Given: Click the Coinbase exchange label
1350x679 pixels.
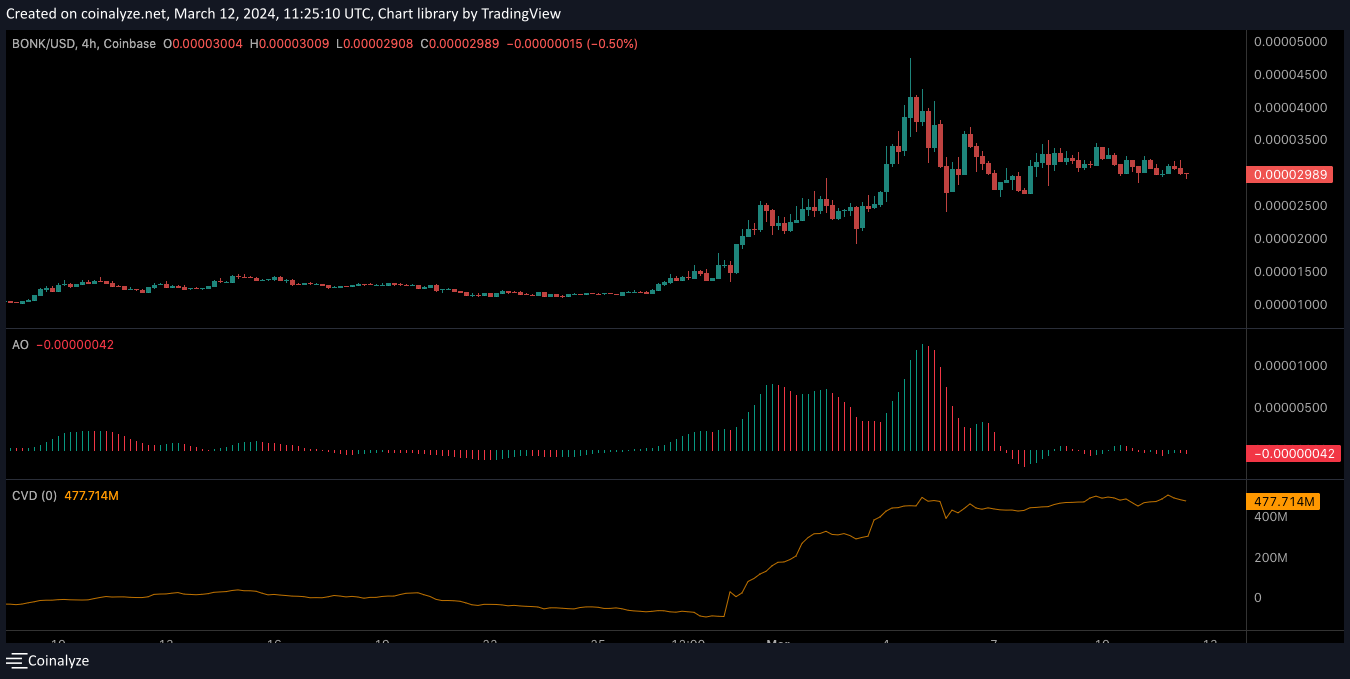Looking at the screenshot, I should pyautogui.click(x=130, y=44).
